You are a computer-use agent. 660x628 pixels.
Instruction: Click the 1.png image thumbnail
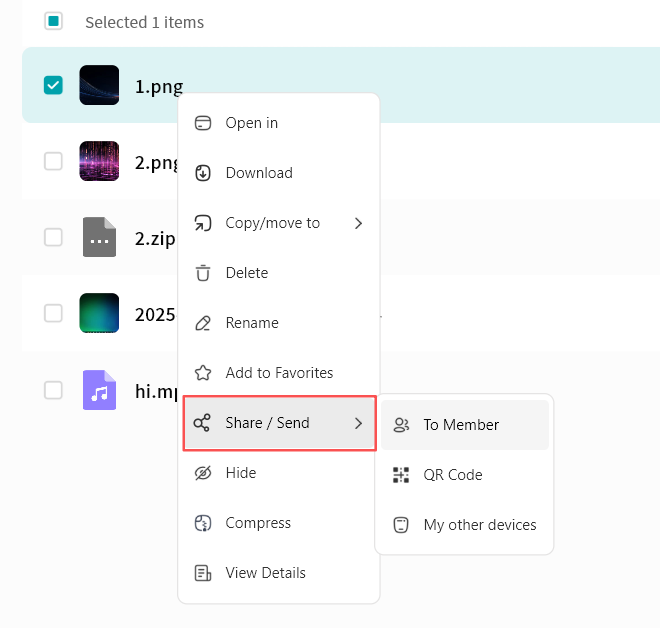[99, 85]
